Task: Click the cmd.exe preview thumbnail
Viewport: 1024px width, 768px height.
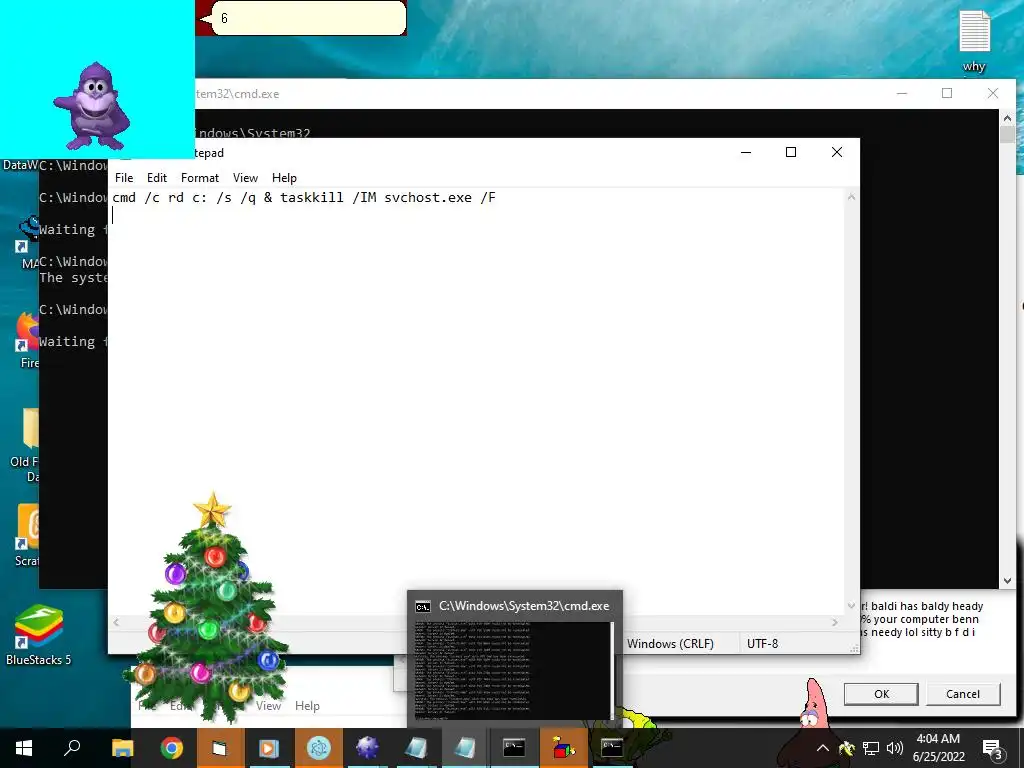Action: 513,670
